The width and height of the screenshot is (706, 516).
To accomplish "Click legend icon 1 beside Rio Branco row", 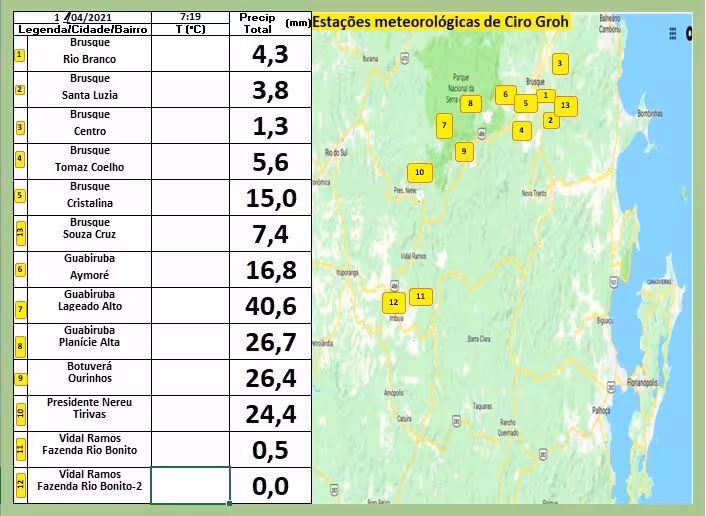I will tap(19, 54).
